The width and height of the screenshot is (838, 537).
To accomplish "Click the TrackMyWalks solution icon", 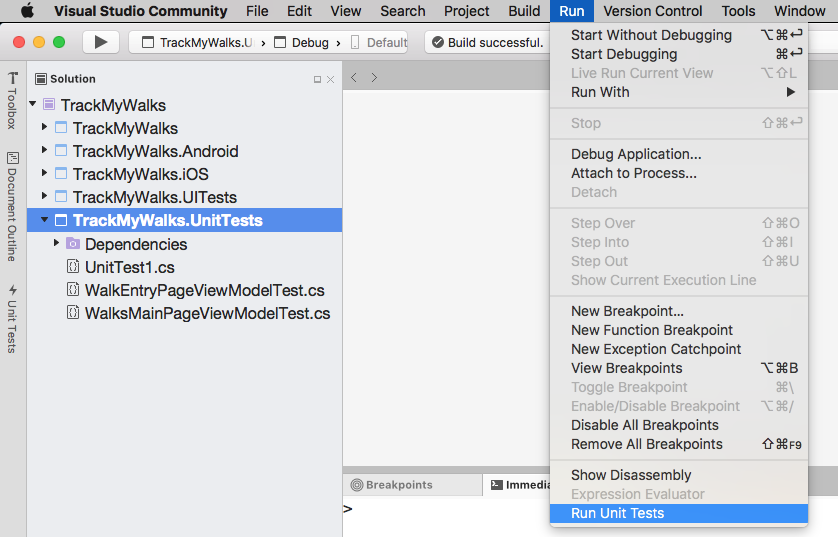I will click(x=49, y=104).
